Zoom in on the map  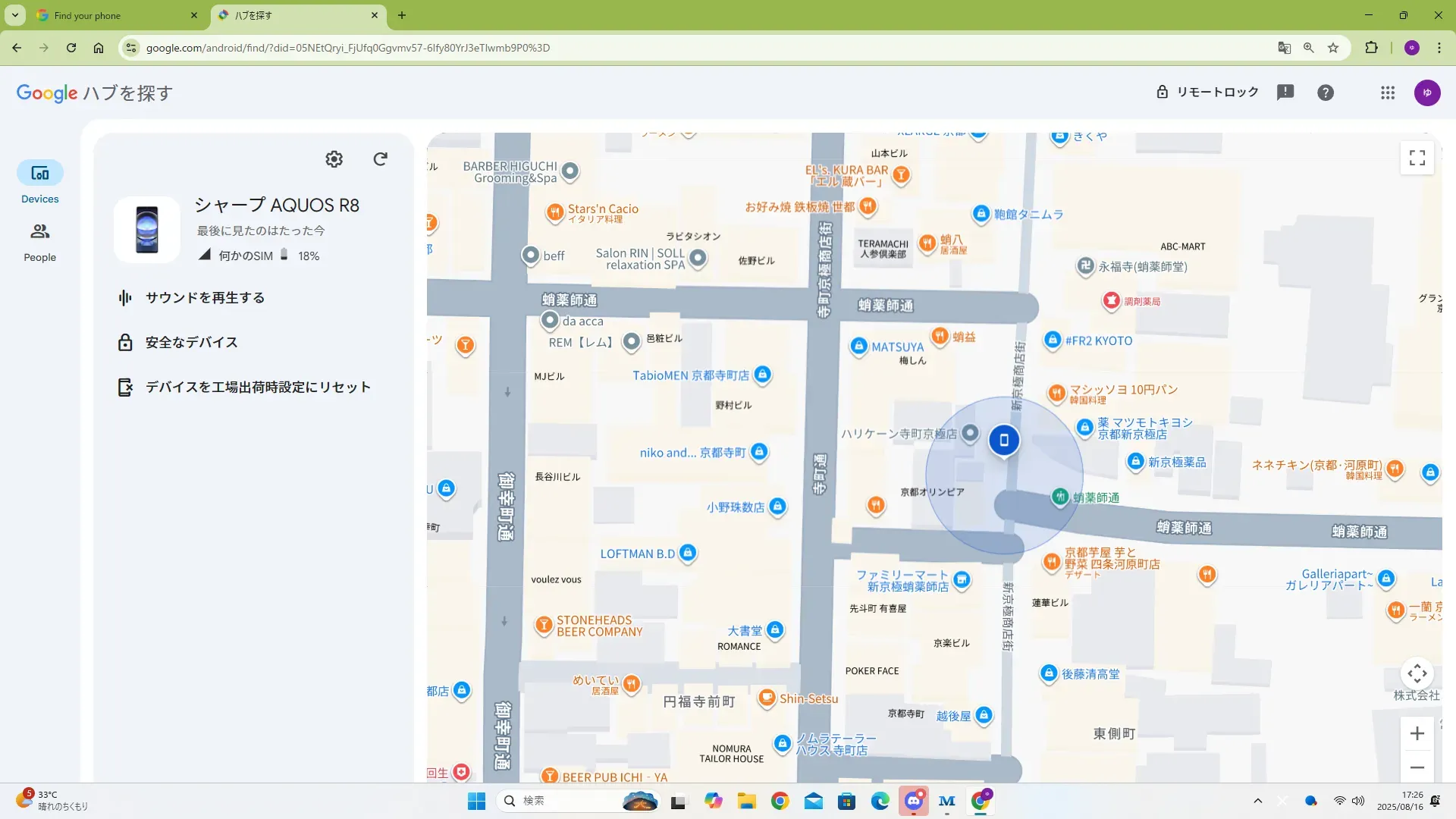click(1417, 733)
